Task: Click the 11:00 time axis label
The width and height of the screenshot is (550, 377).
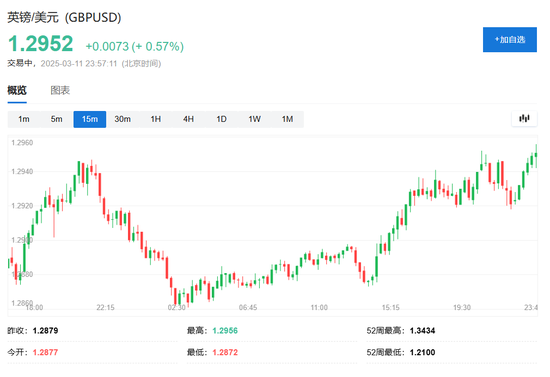Action: (x=319, y=308)
